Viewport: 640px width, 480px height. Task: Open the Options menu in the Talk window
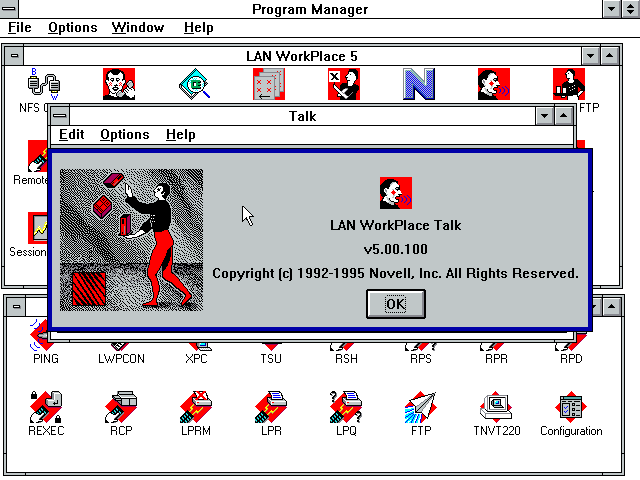(x=124, y=134)
